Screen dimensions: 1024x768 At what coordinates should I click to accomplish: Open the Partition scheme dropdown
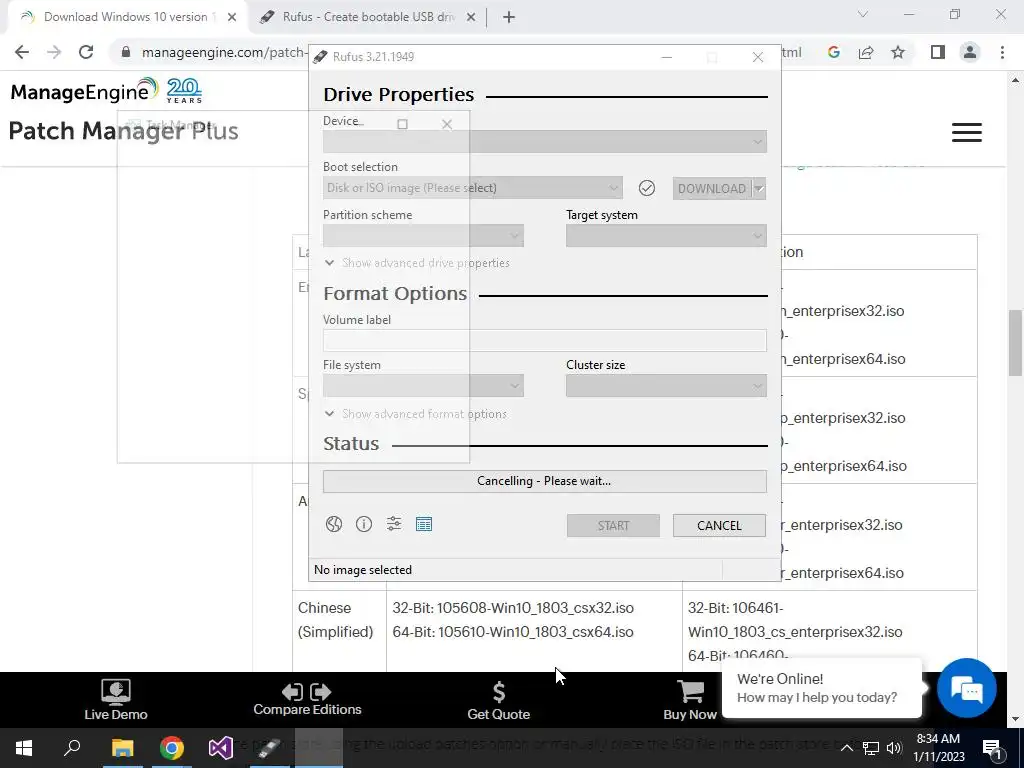[423, 236]
